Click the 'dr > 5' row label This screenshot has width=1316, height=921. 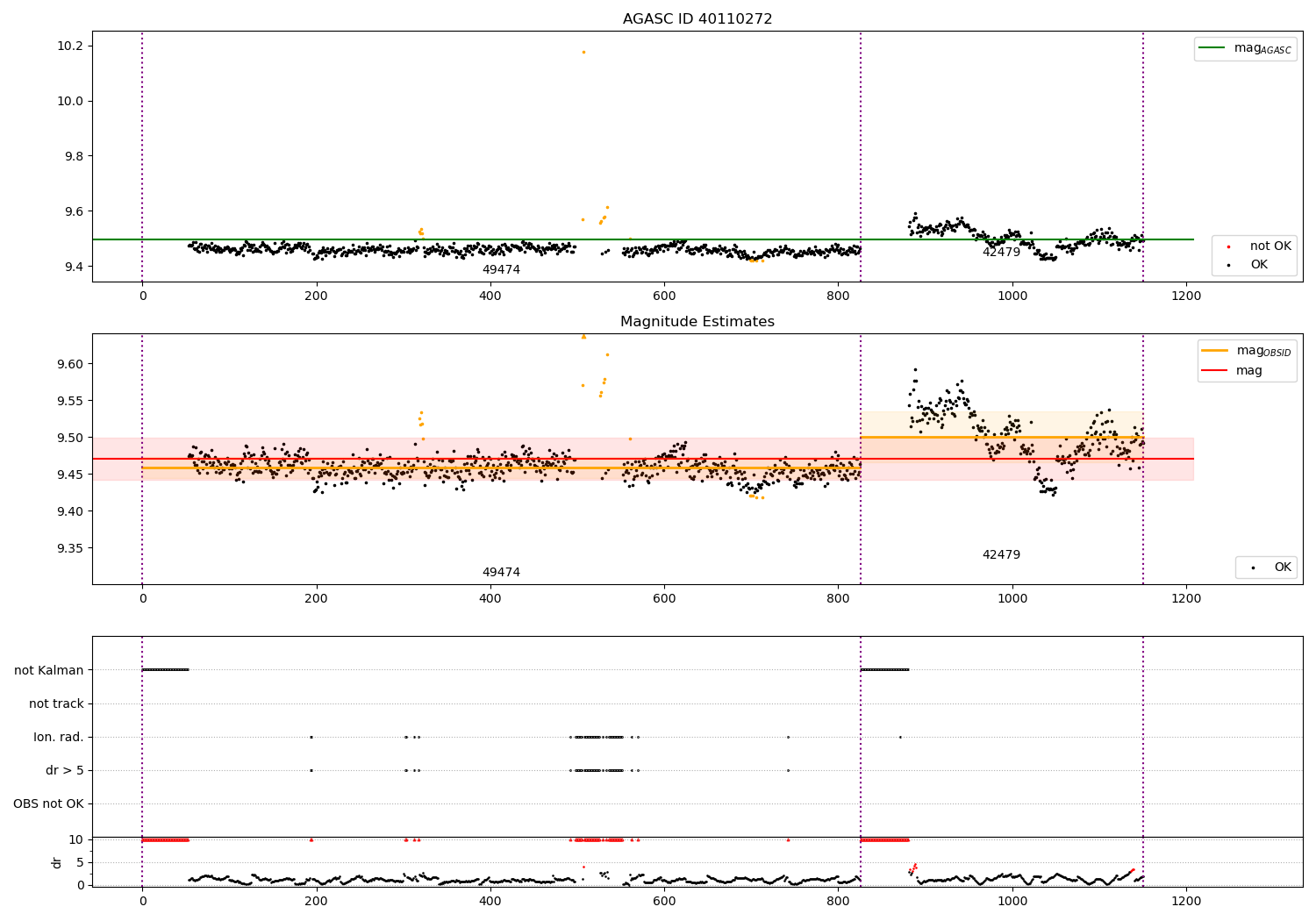[x=65, y=770]
